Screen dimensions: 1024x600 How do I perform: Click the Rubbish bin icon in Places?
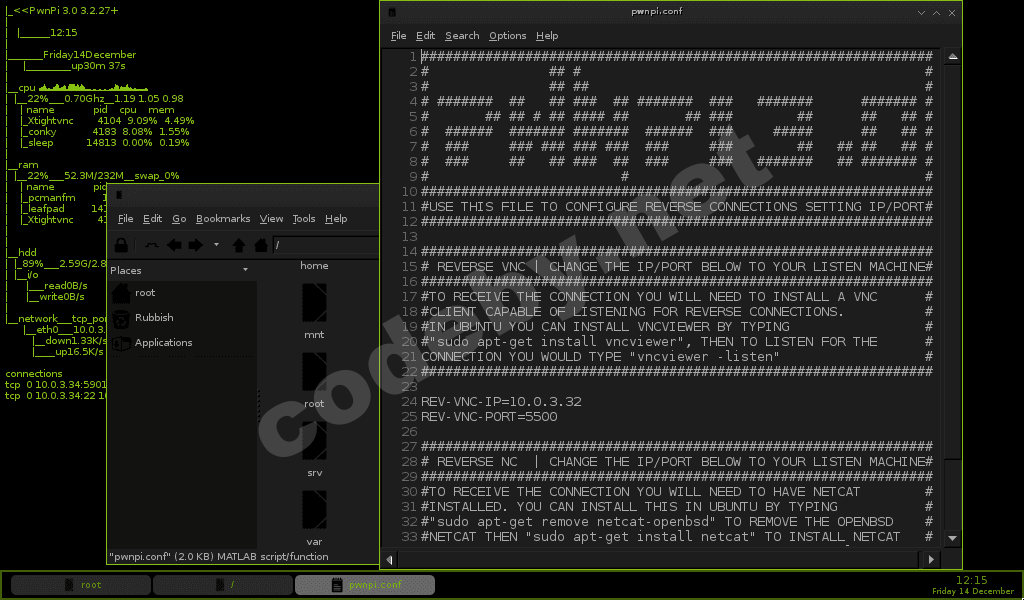tap(121, 318)
